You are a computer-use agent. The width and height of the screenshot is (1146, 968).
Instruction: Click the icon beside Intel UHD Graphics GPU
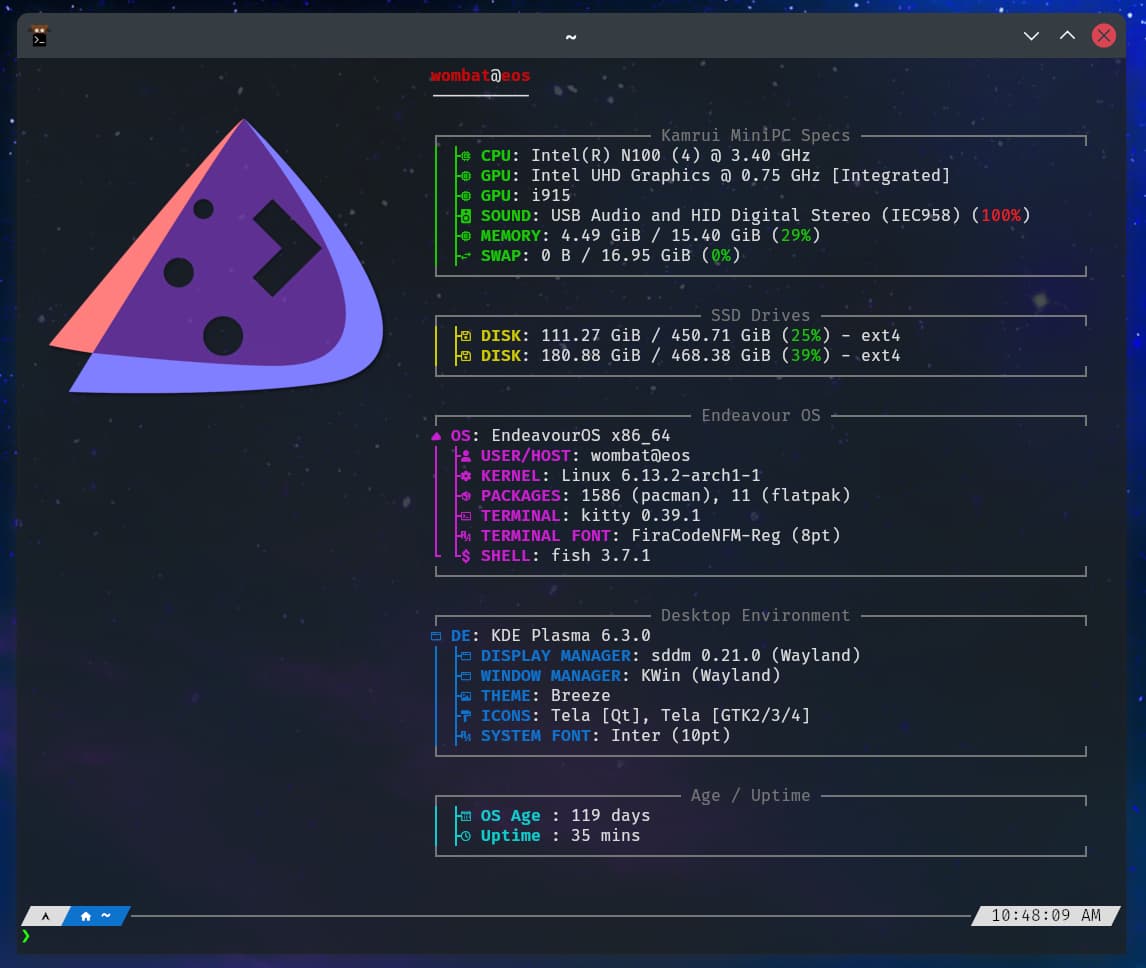[x=466, y=175]
